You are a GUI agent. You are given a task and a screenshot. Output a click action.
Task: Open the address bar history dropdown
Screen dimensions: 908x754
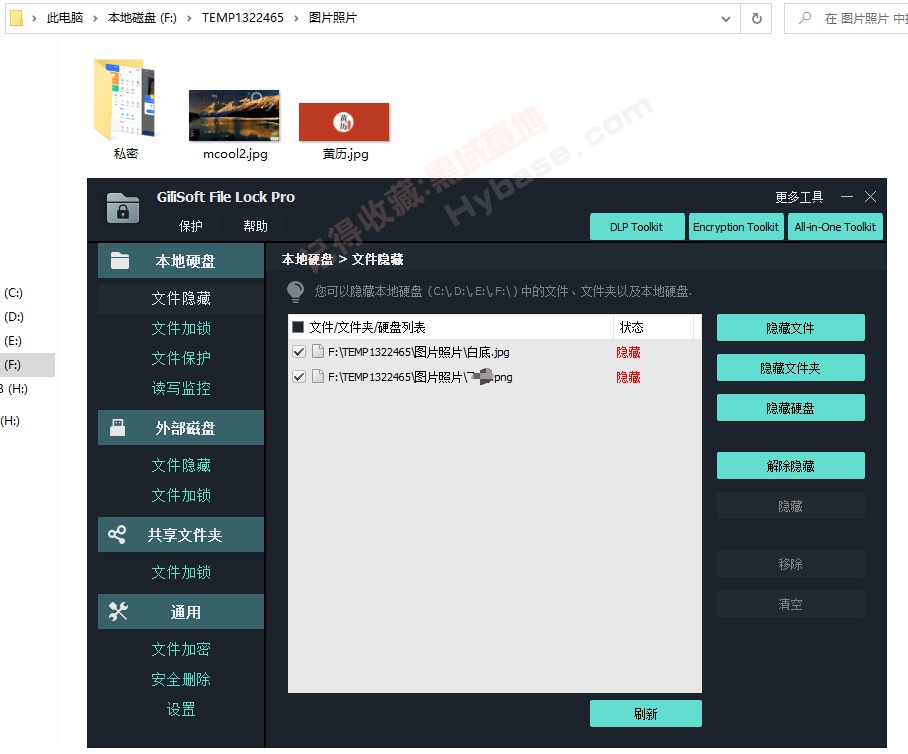726,19
